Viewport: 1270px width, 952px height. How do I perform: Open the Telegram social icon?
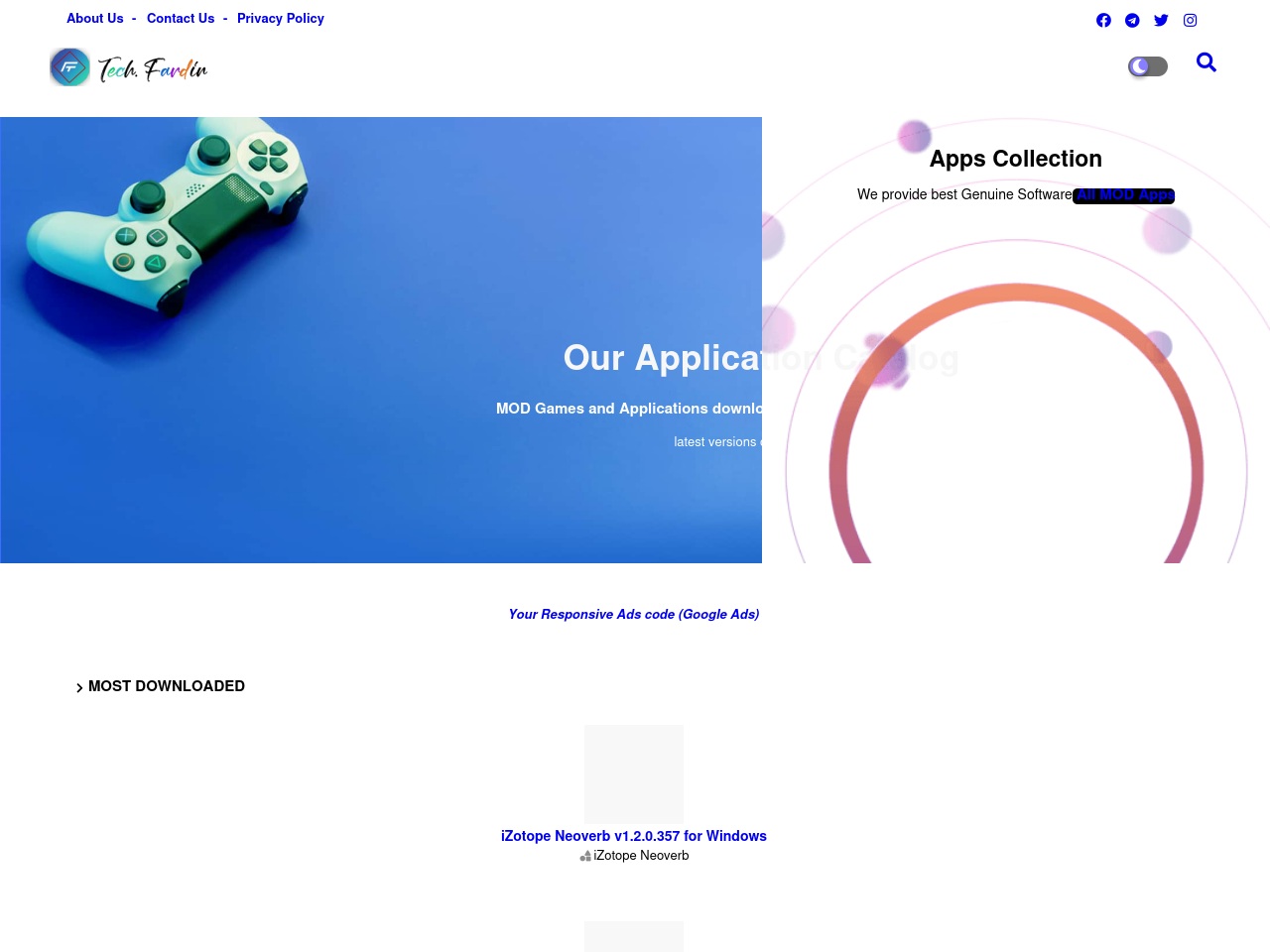click(1132, 20)
